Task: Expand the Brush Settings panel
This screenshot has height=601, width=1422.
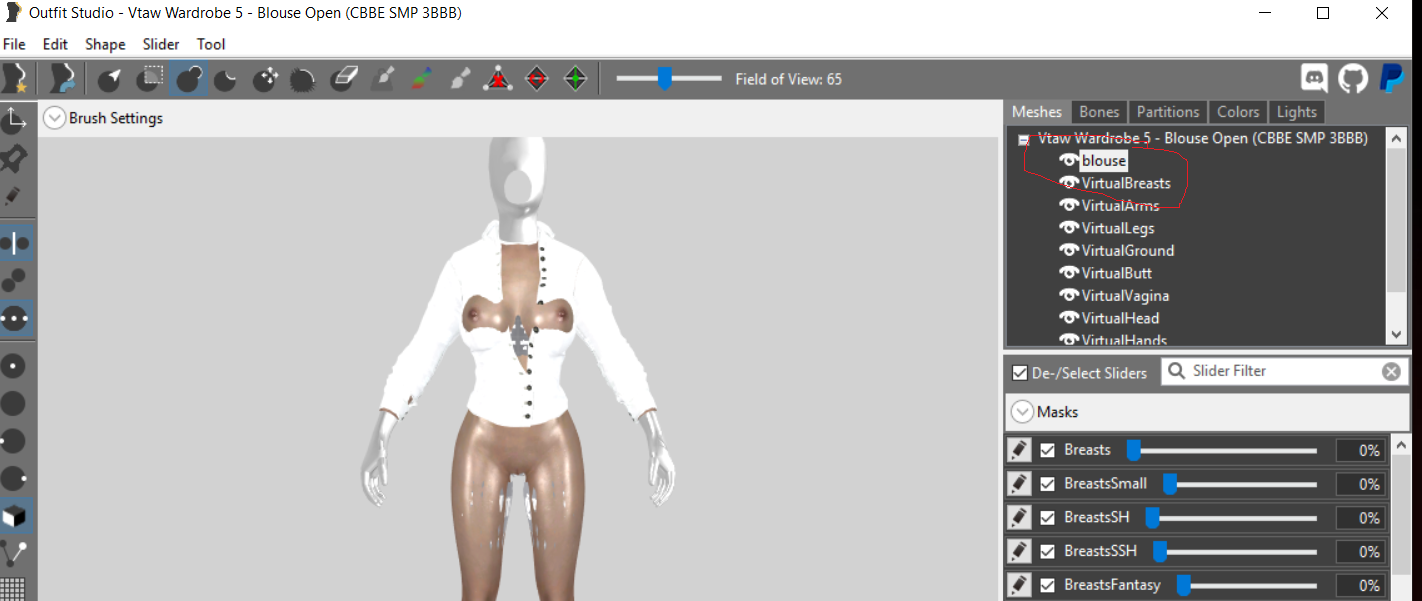Action: click(x=55, y=118)
